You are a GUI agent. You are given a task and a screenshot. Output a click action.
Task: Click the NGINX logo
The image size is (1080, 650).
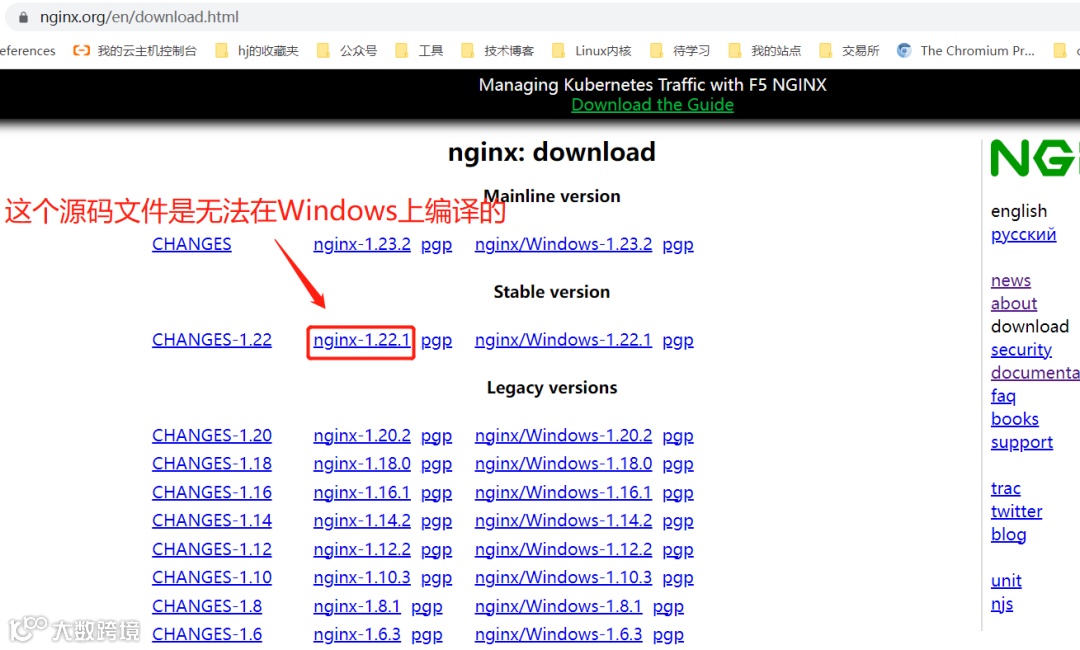[1033, 158]
